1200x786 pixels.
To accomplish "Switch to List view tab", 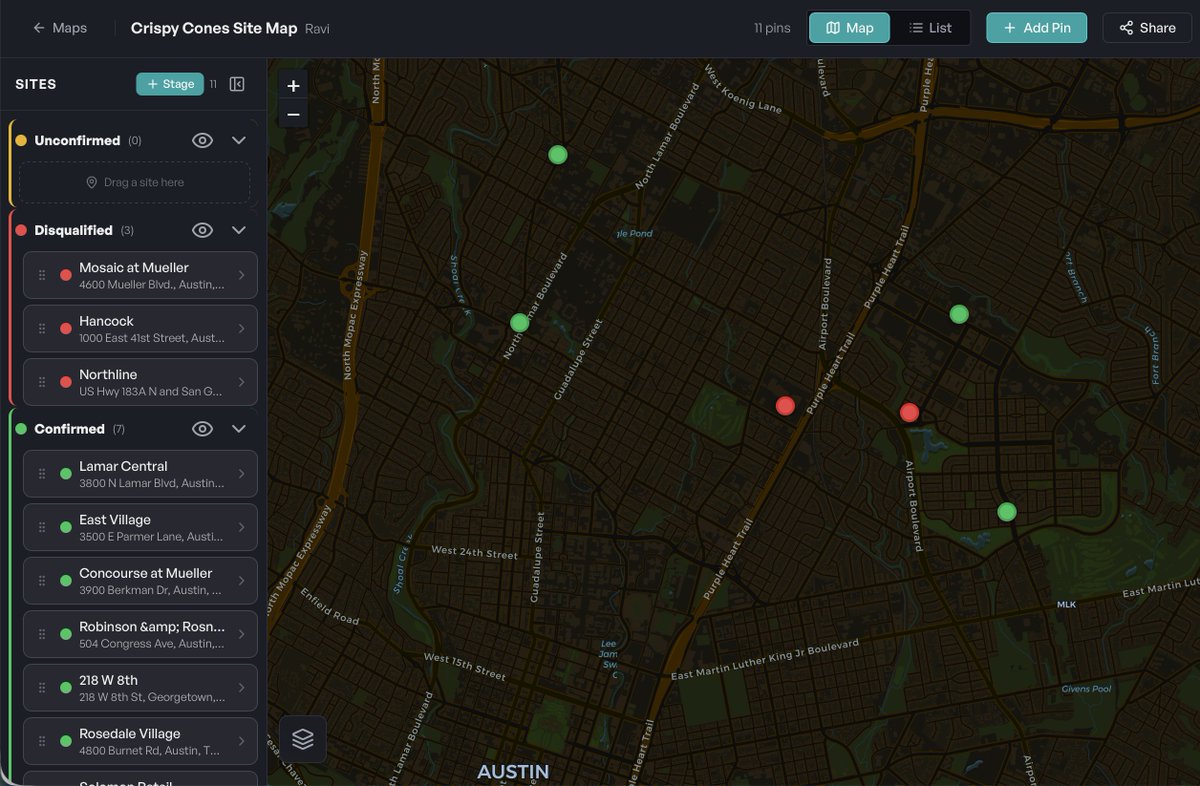I will (x=929, y=28).
